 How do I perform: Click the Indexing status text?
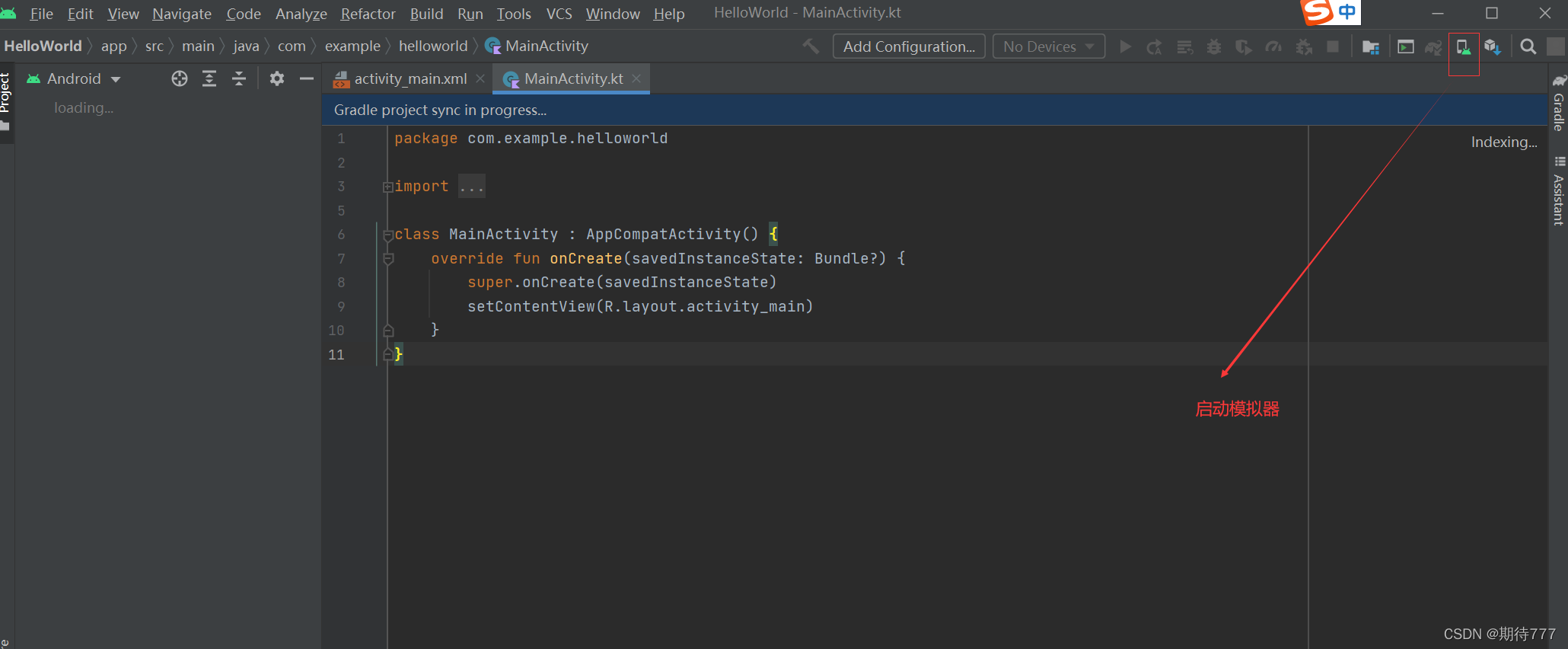click(1503, 142)
